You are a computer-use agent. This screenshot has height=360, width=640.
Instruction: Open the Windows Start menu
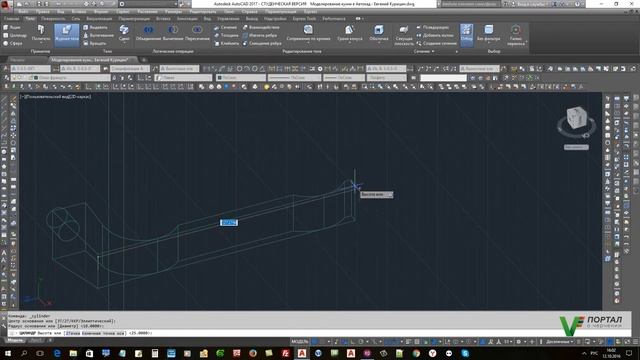[8, 353]
